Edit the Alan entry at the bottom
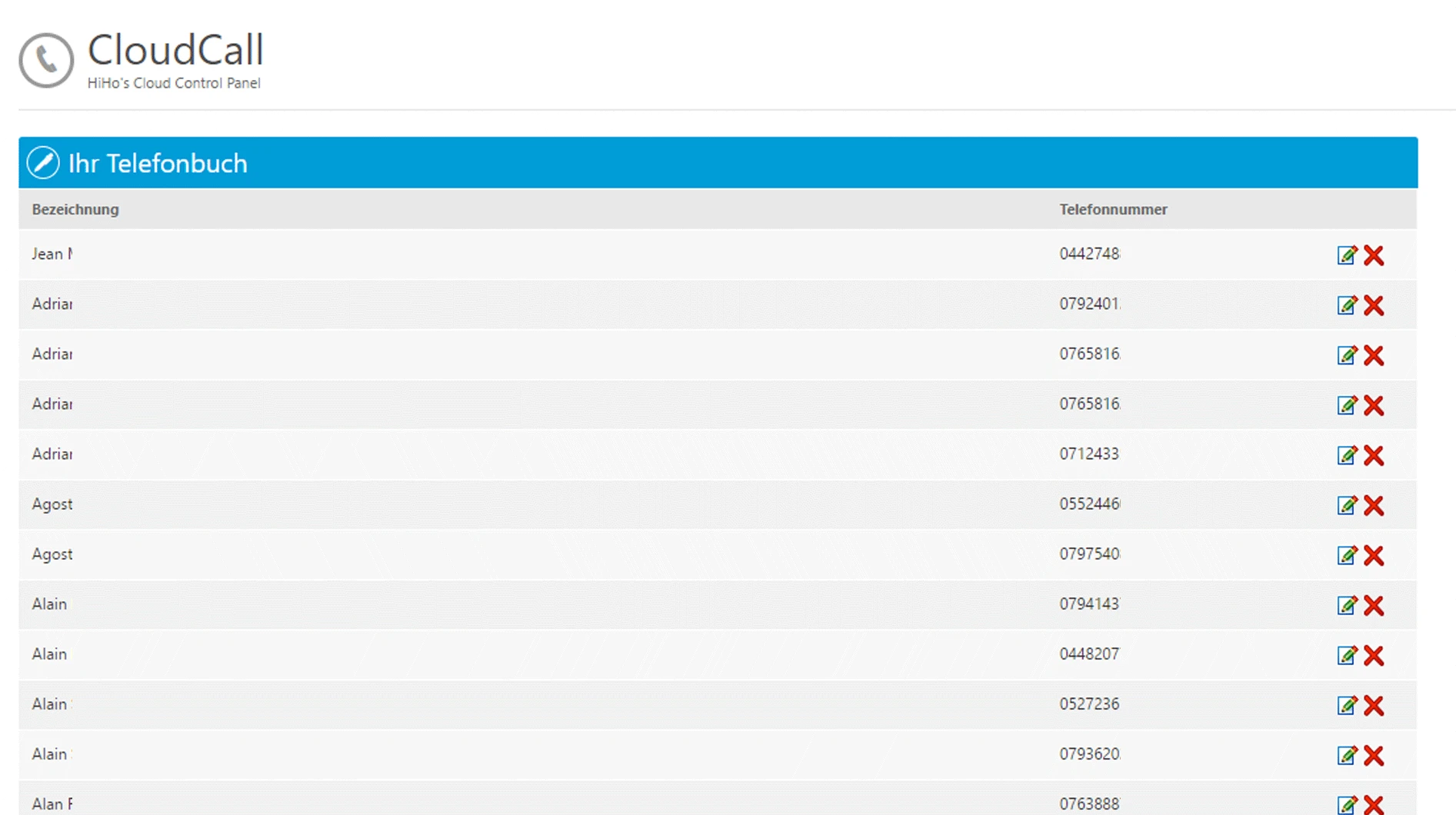The height and width of the screenshot is (815, 1456). point(1347,804)
